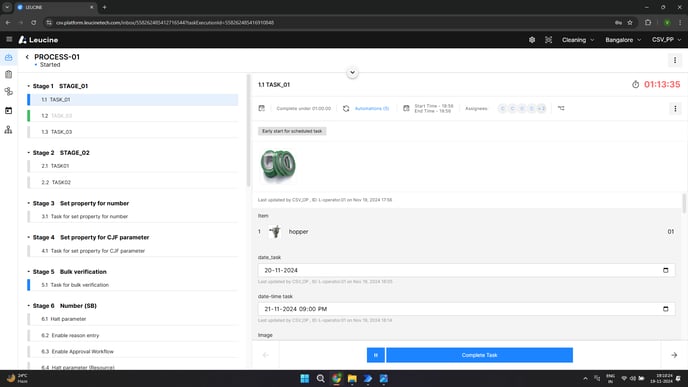
Task: Collapse the header with the round chevron
Action: pyautogui.click(x=352, y=72)
